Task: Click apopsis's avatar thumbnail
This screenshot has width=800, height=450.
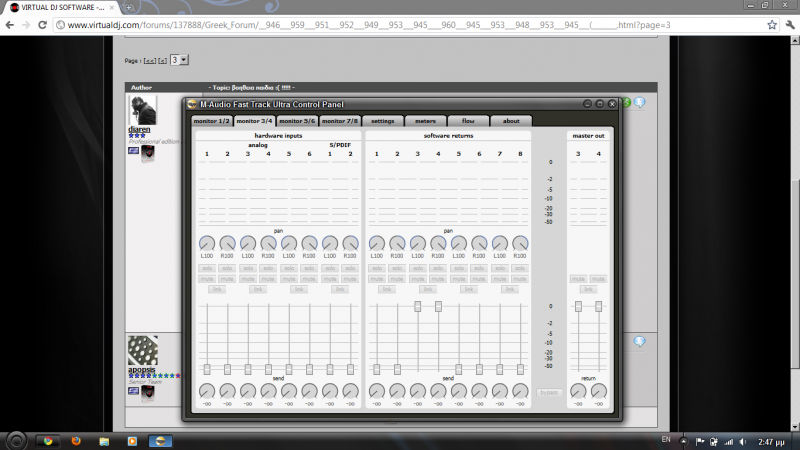Action: (x=142, y=350)
